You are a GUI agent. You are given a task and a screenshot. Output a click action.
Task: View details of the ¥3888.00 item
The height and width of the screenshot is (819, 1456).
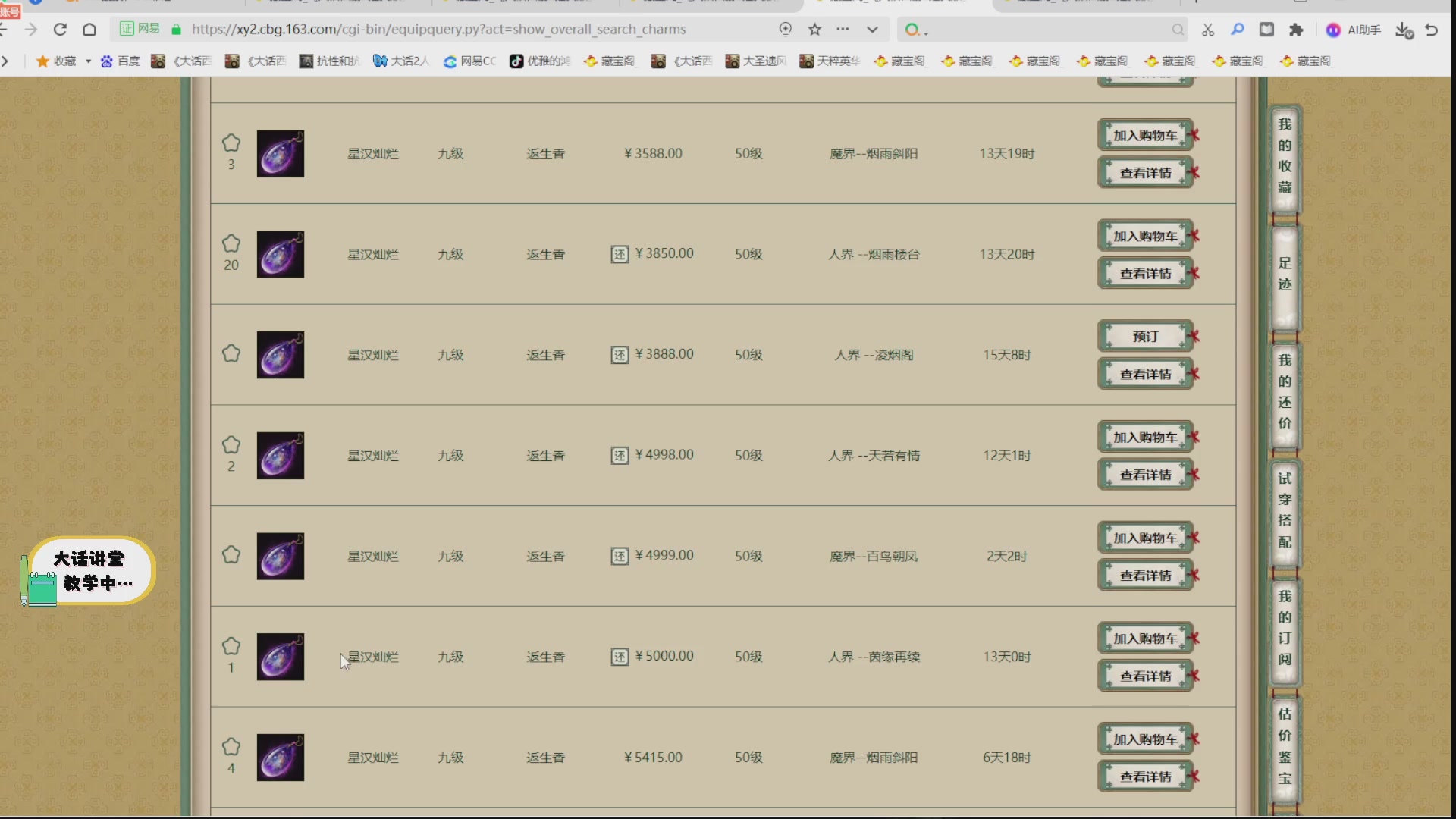[x=1146, y=374]
